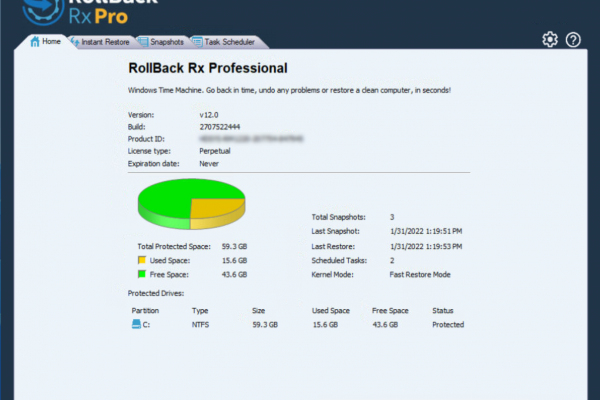
Task: Click the Protected status cell
Action: (x=448, y=325)
